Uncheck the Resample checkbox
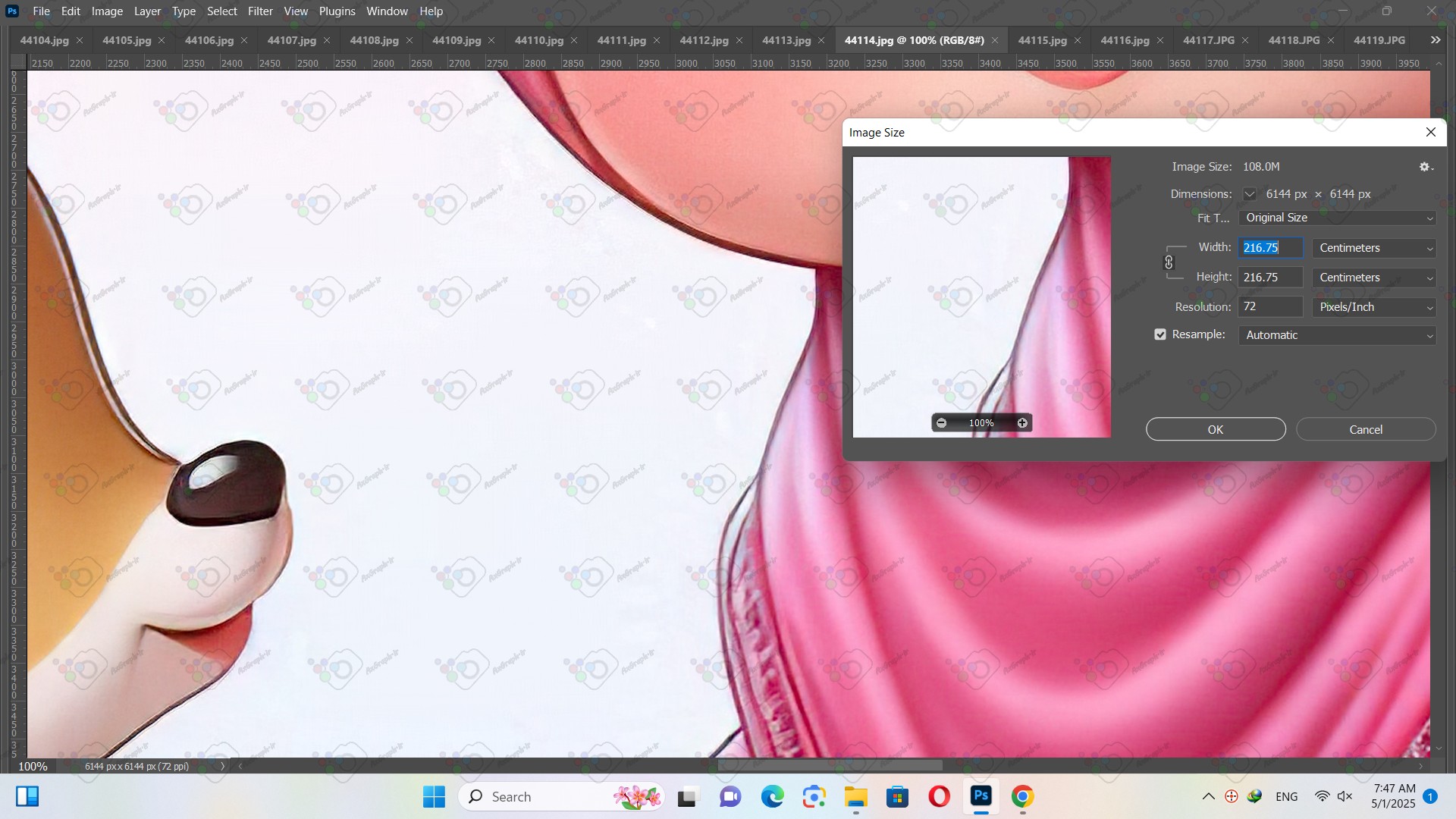 (x=1160, y=335)
